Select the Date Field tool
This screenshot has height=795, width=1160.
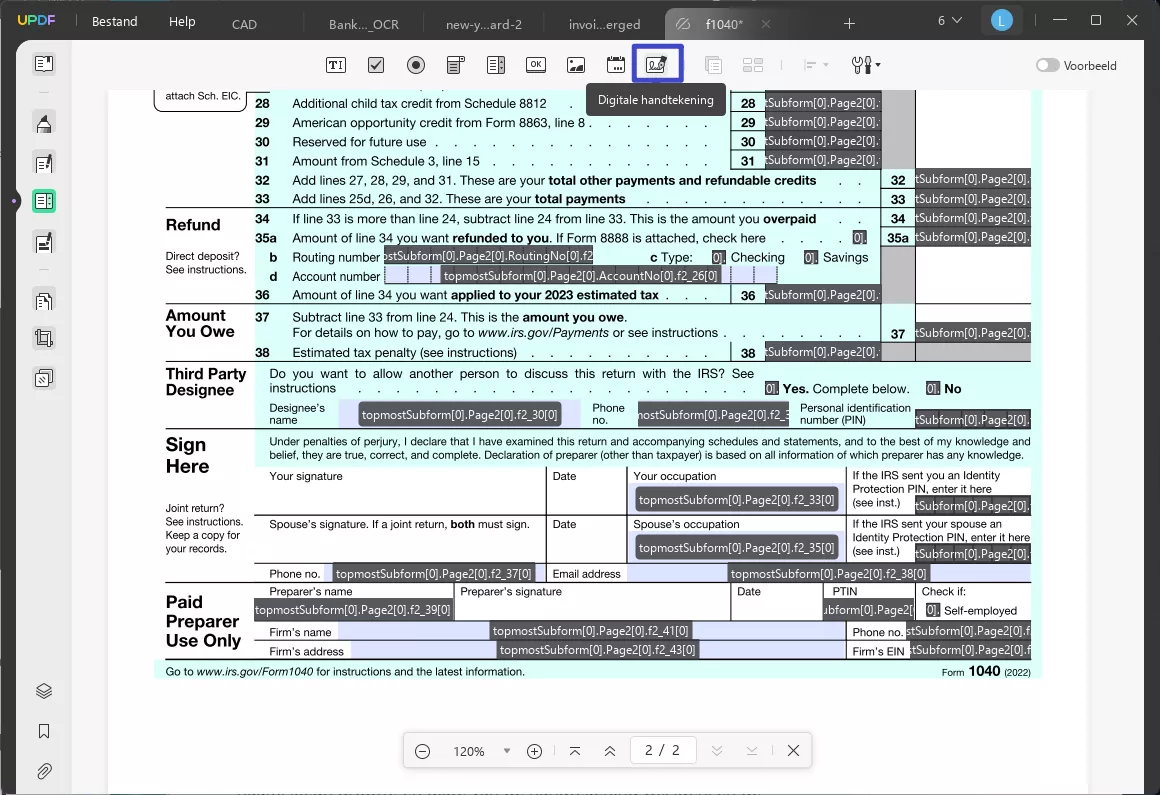click(x=616, y=65)
